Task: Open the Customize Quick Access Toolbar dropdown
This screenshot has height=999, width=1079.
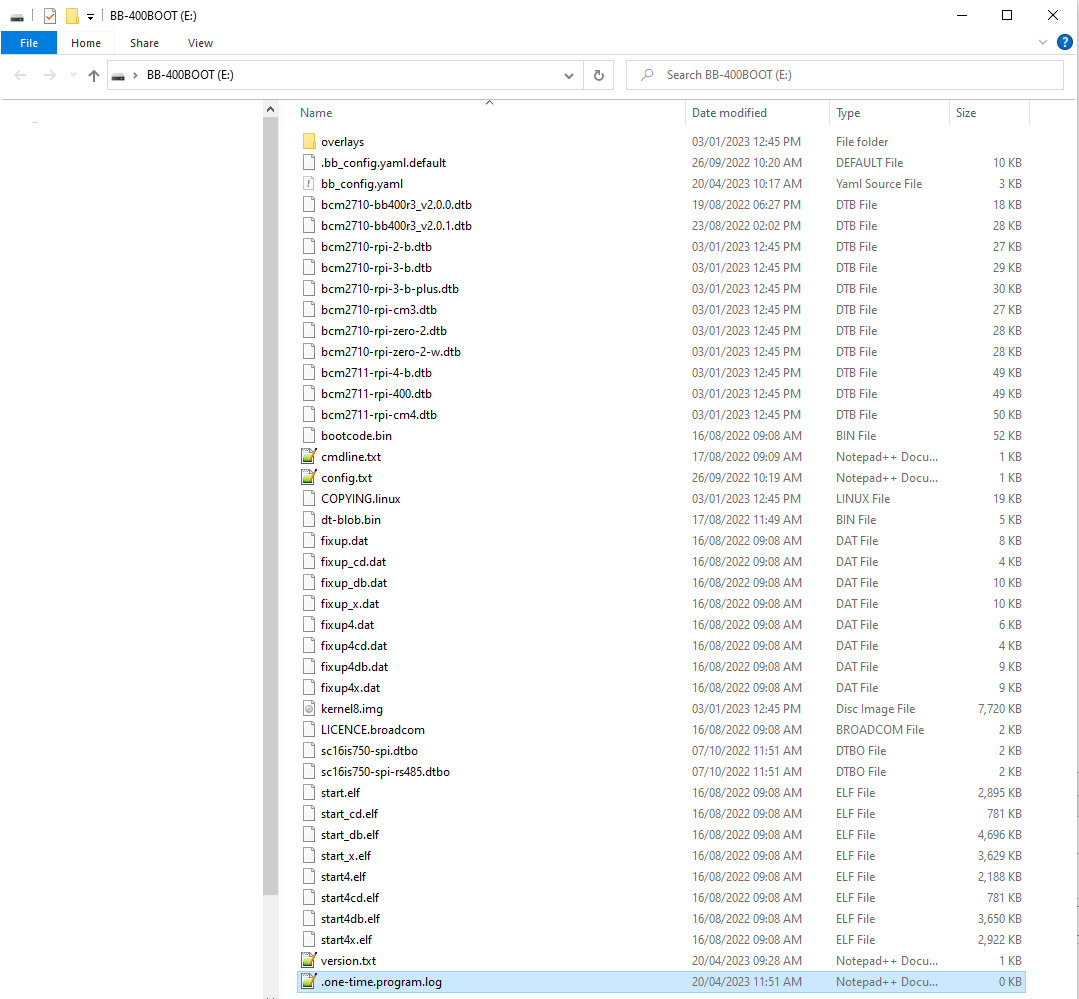Action: click(90, 16)
